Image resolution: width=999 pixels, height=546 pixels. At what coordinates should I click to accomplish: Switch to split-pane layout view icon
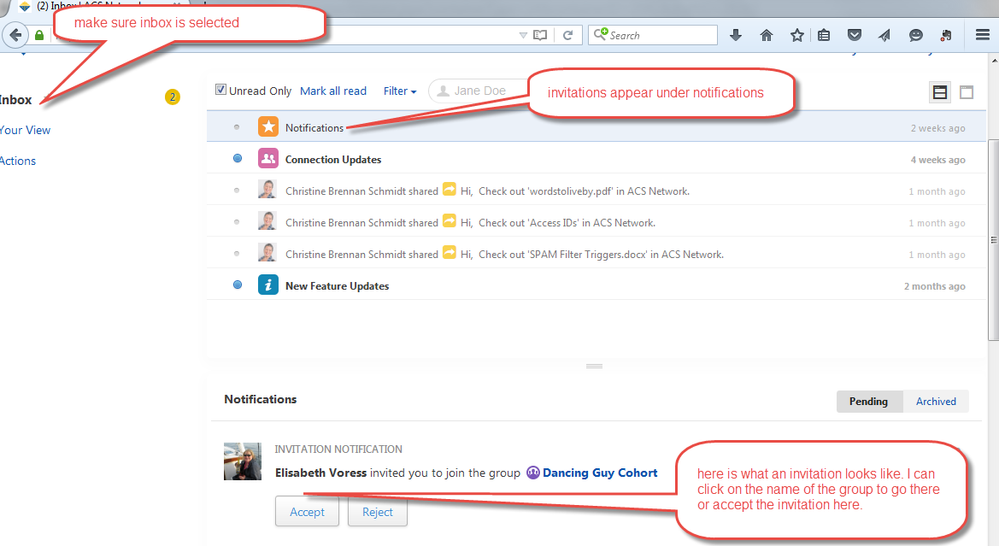pyautogui.click(x=939, y=92)
